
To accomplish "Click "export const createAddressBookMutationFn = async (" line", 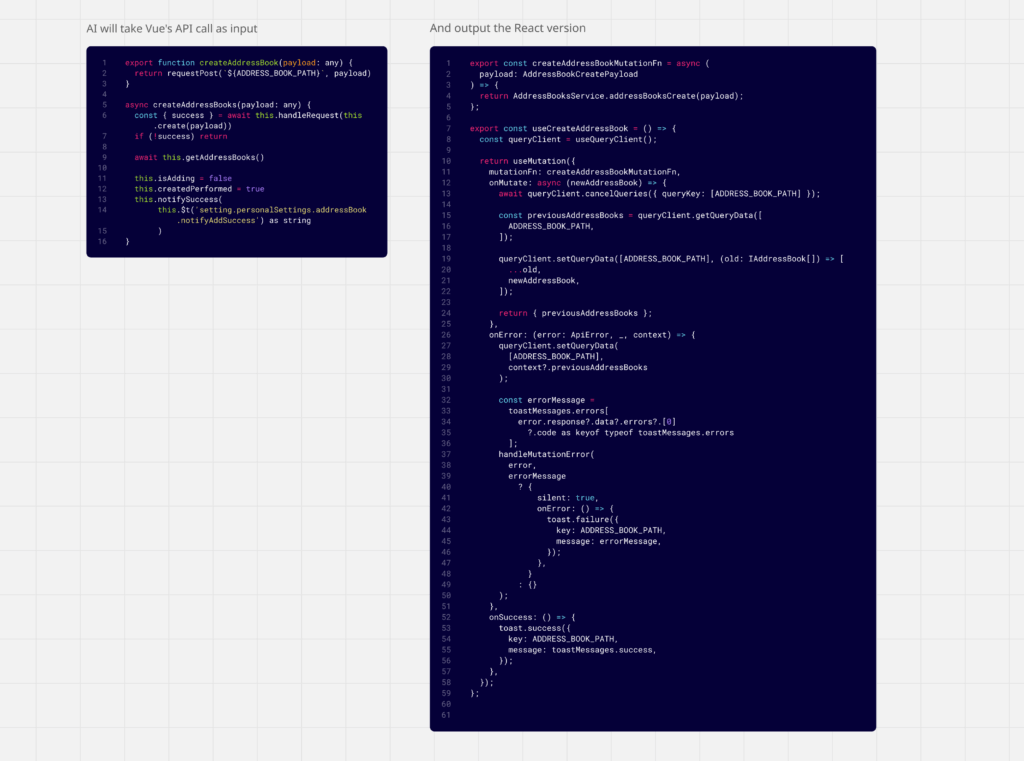I will 589,63.
